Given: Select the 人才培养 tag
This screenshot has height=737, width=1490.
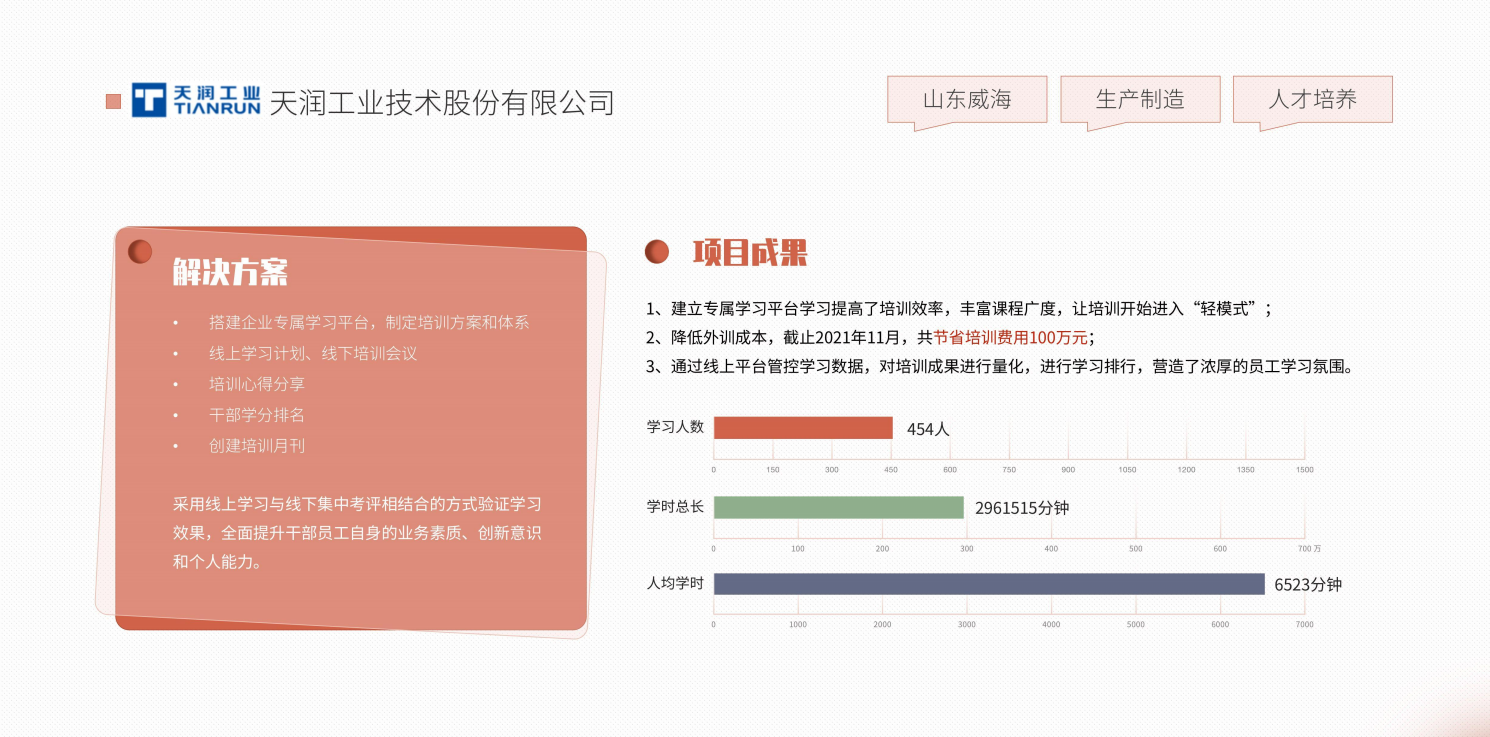Looking at the screenshot, I should click(1312, 99).
